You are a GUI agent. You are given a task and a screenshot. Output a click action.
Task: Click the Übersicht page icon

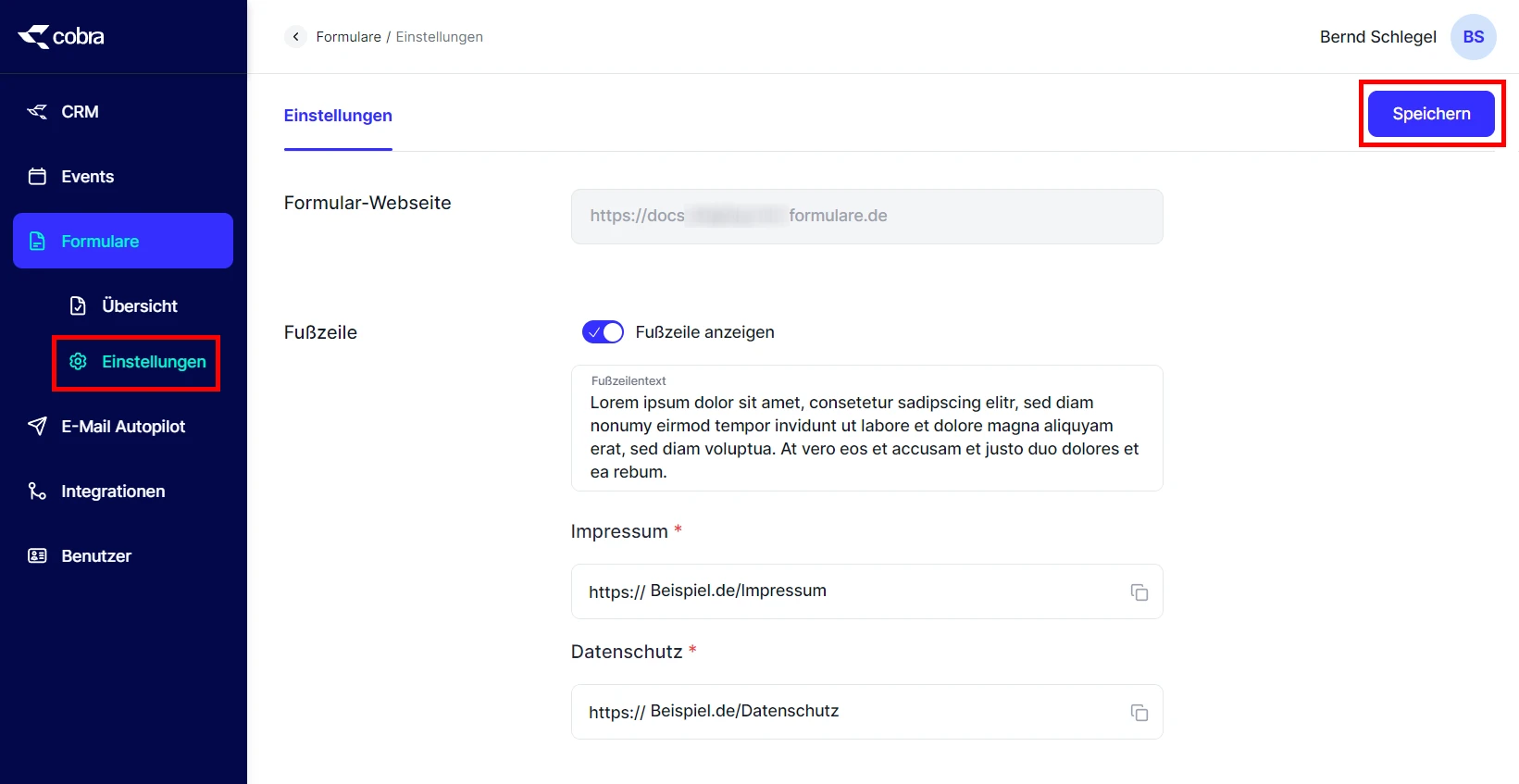79,306
